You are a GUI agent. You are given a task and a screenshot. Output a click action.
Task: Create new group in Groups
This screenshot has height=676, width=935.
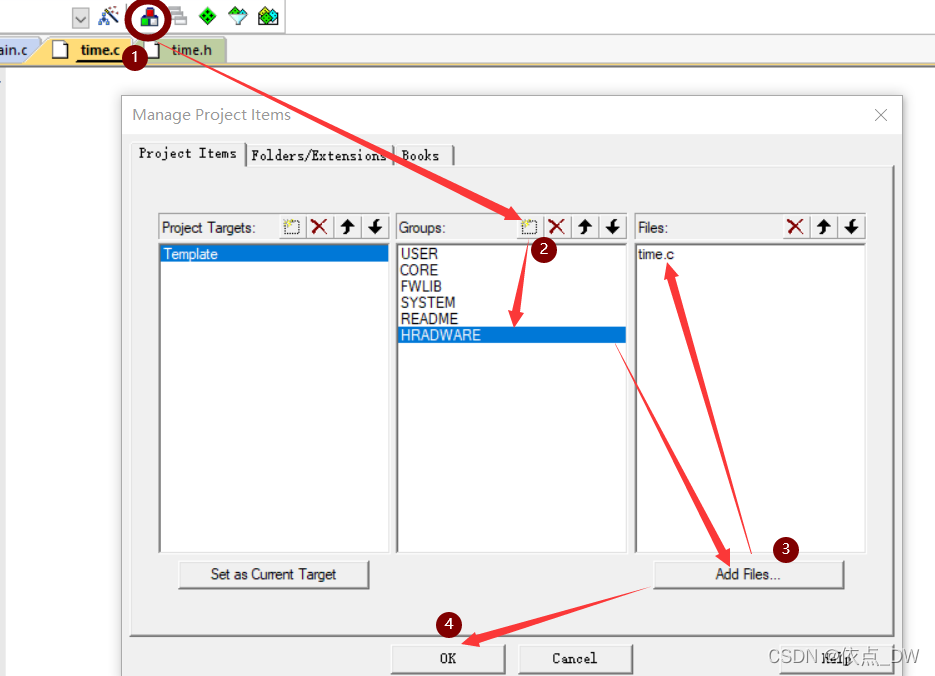tap(529, 227)
